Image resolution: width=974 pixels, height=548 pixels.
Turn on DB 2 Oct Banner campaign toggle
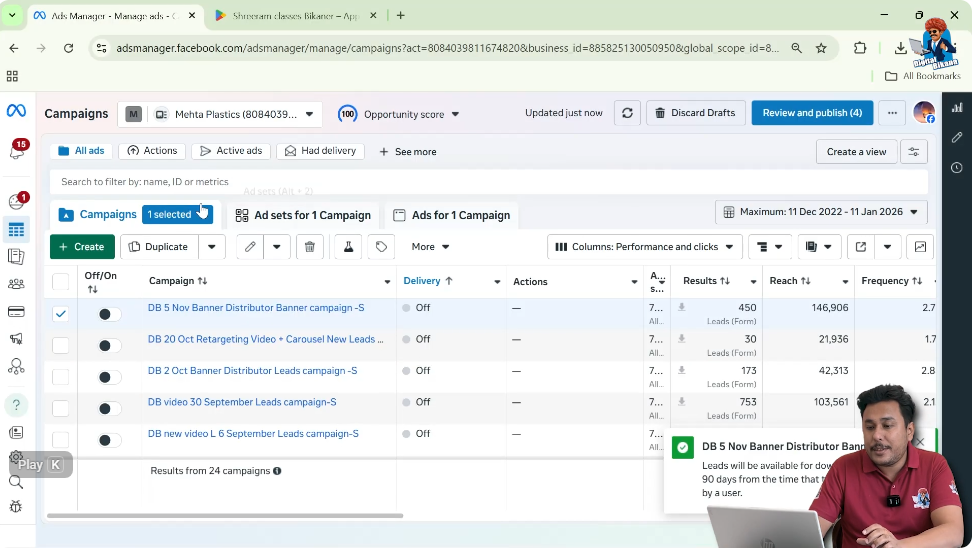(109, 377)
